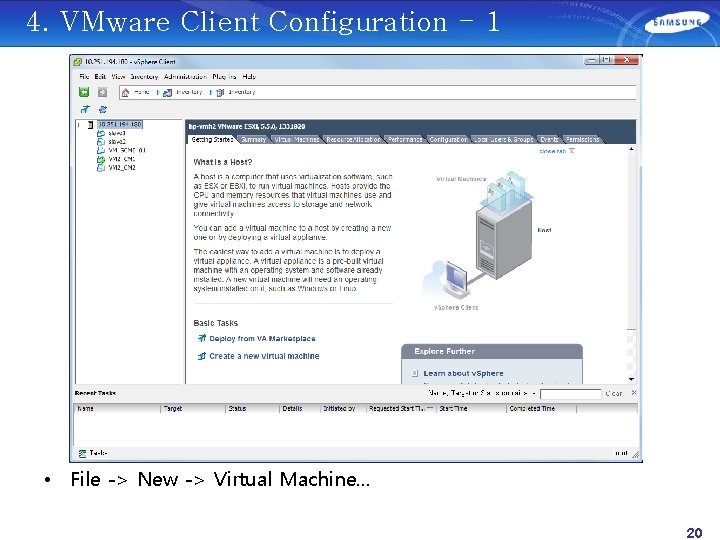Click the vSphere Client title bar icon
This screenshot has height=540, width=720.
coord(78,62)
